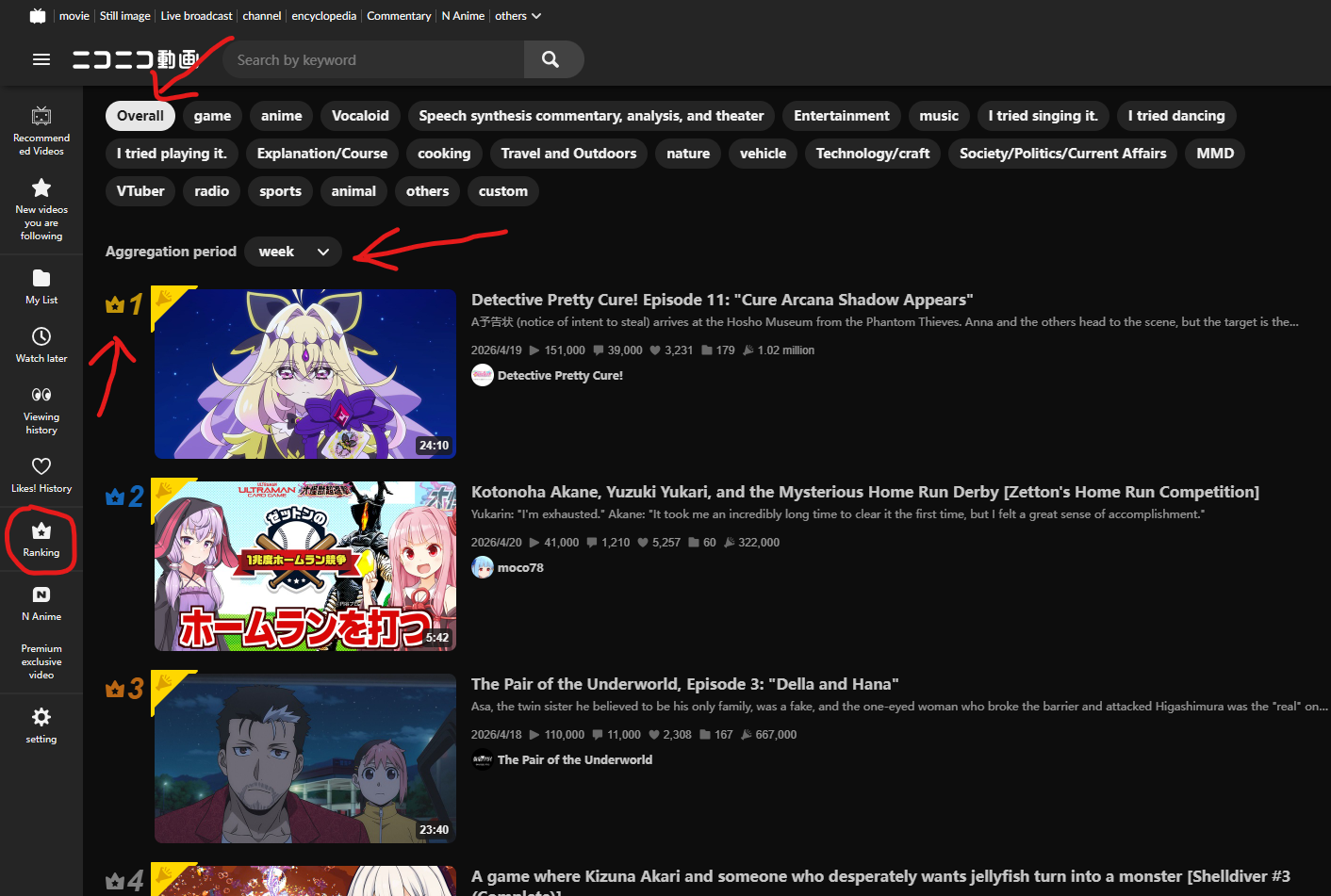1331x896 pixels.
Task: Click The Pair of the Underworld channel avatar
Action: 483,759
